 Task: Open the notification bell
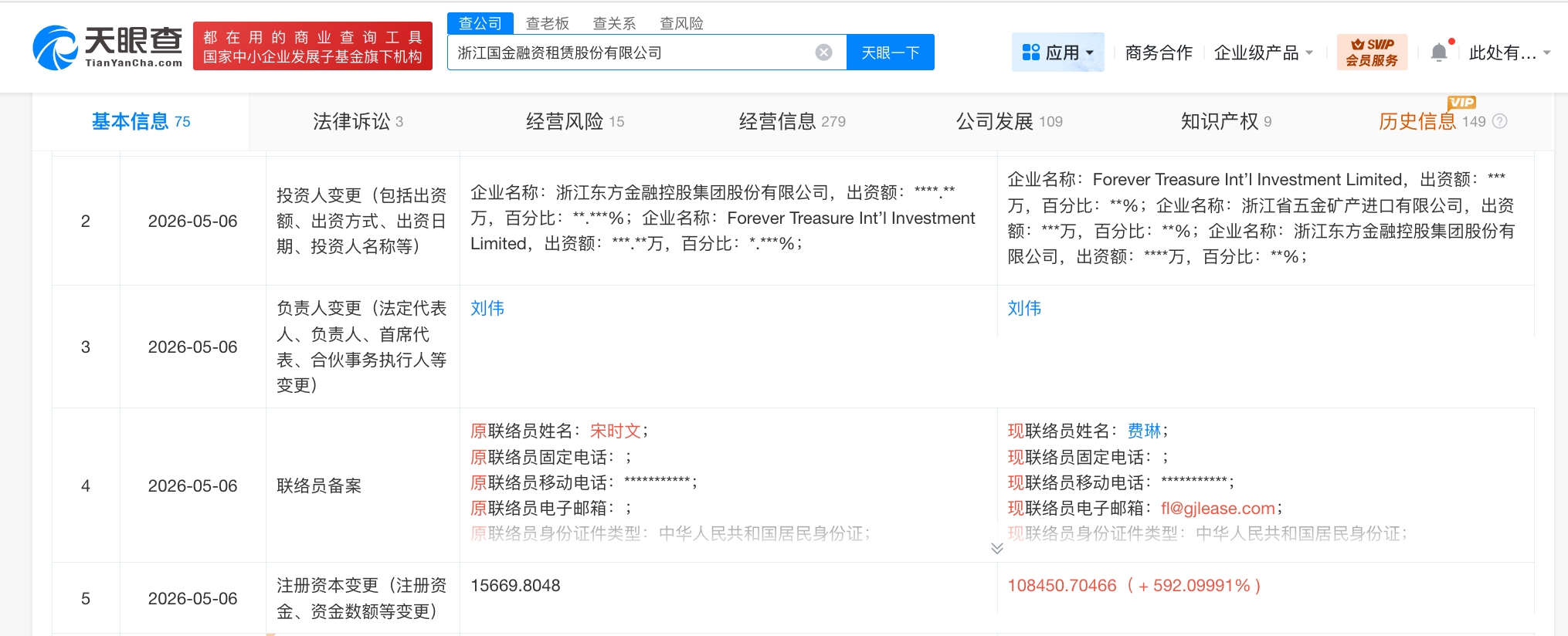1439,52
